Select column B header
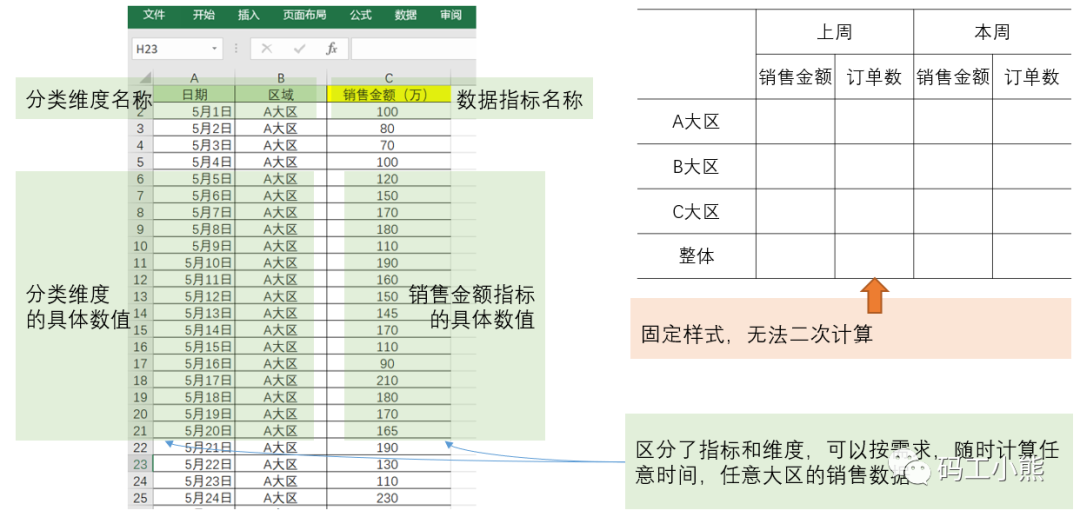 pyautogui.click(x=281, y=78)
